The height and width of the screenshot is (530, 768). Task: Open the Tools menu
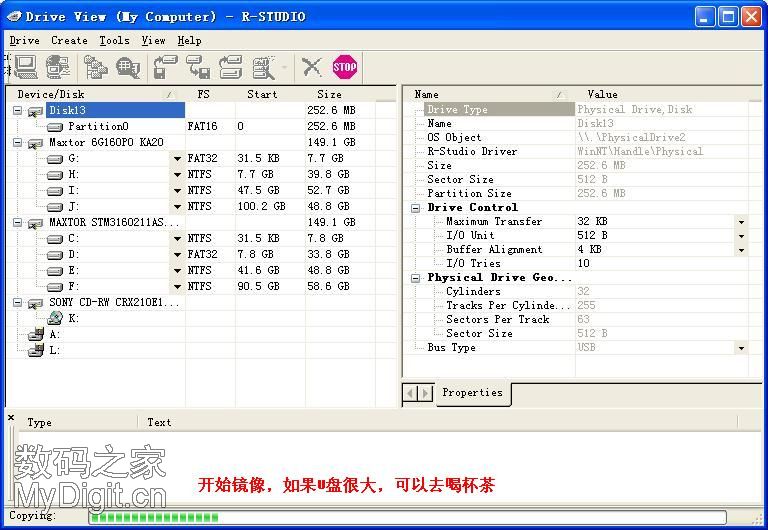(114, 41)
